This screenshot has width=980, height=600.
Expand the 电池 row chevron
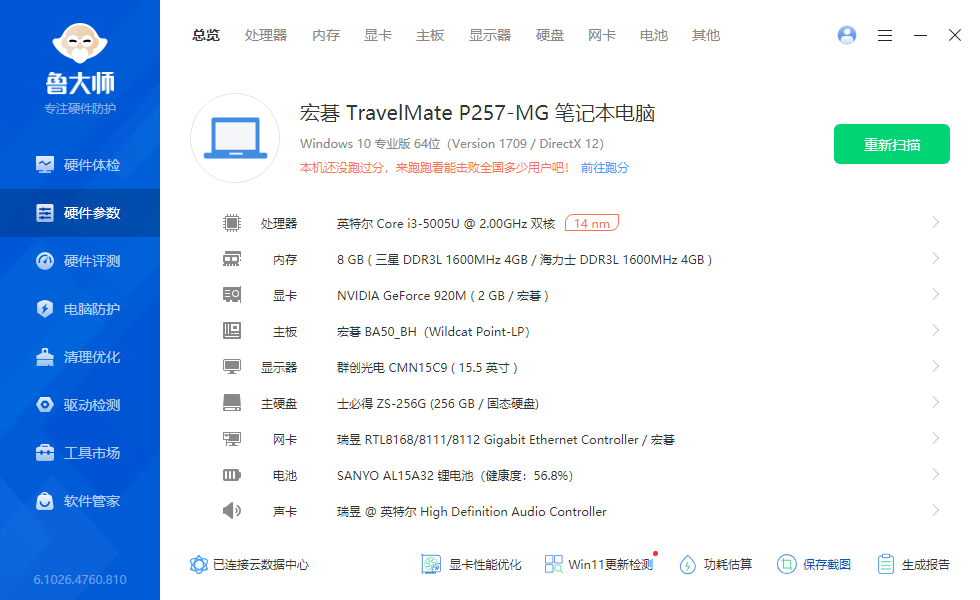point(936,474)
